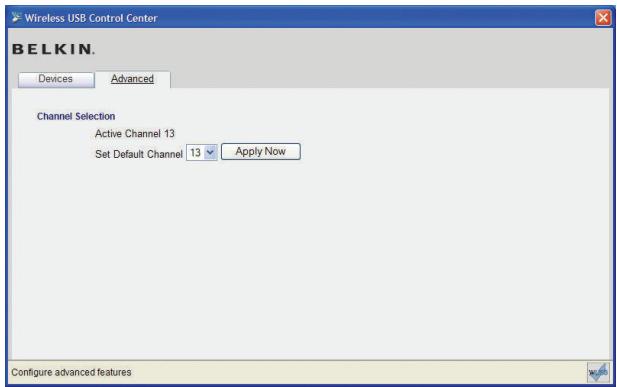The height and width of the screenshot is (387, 617).
Task: Click the Belkin logo
Action: click(x=54, y=49)
